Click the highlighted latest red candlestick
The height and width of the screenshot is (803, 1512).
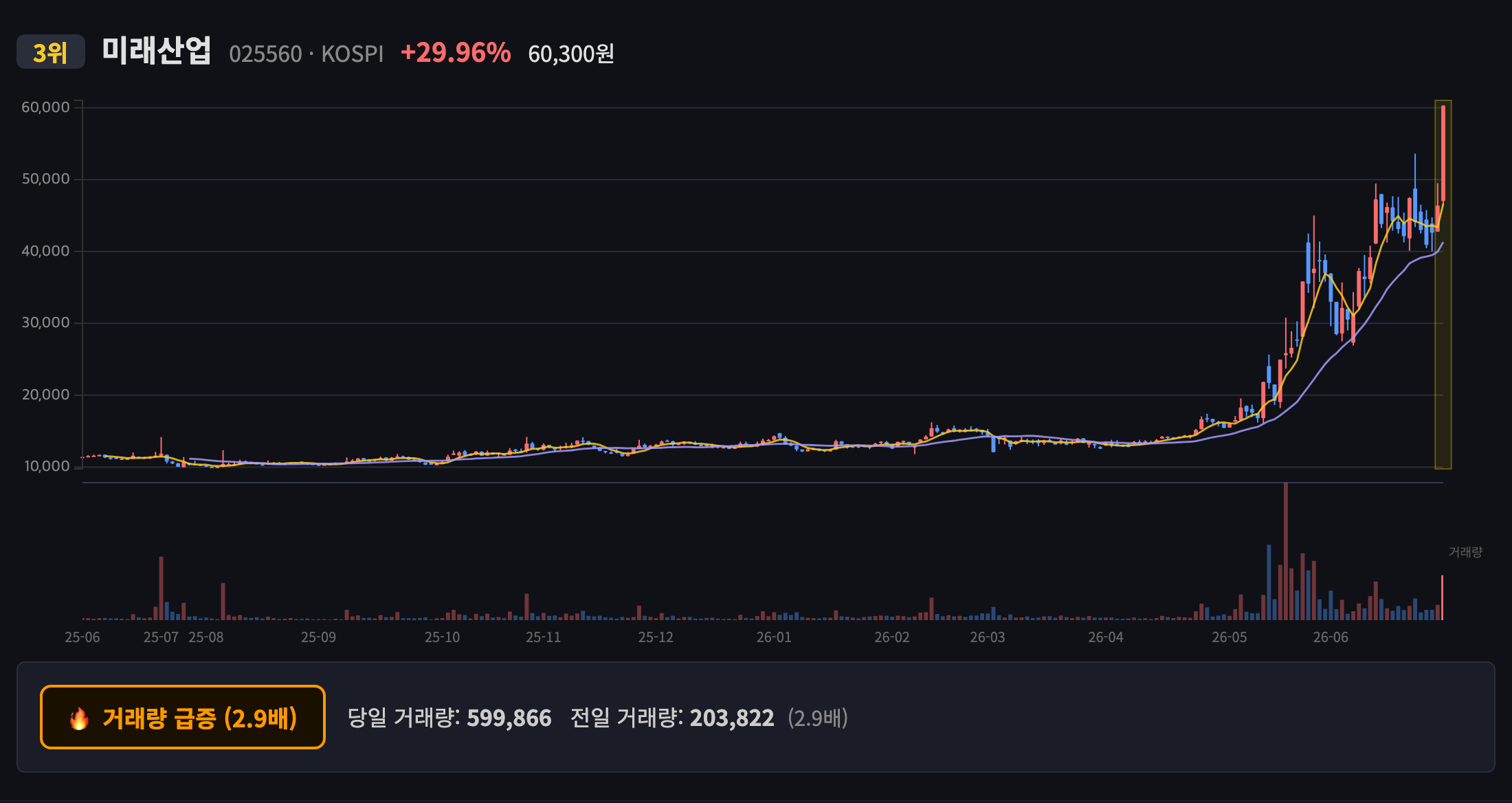pos(1443,153)
